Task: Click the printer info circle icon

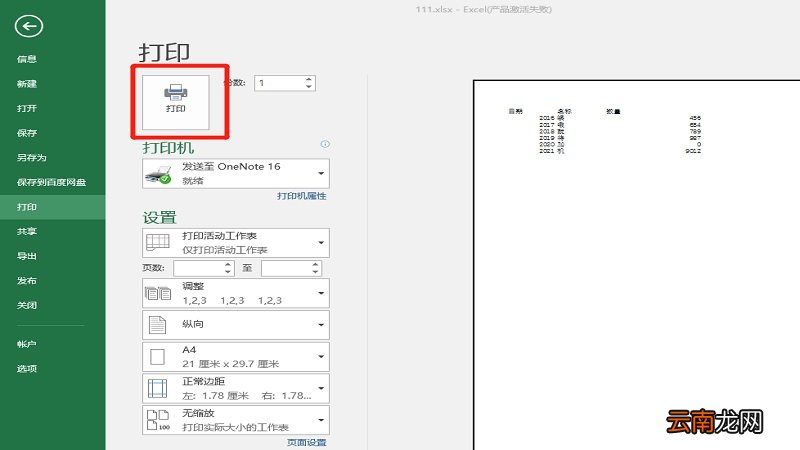Action: click(325, 144)
